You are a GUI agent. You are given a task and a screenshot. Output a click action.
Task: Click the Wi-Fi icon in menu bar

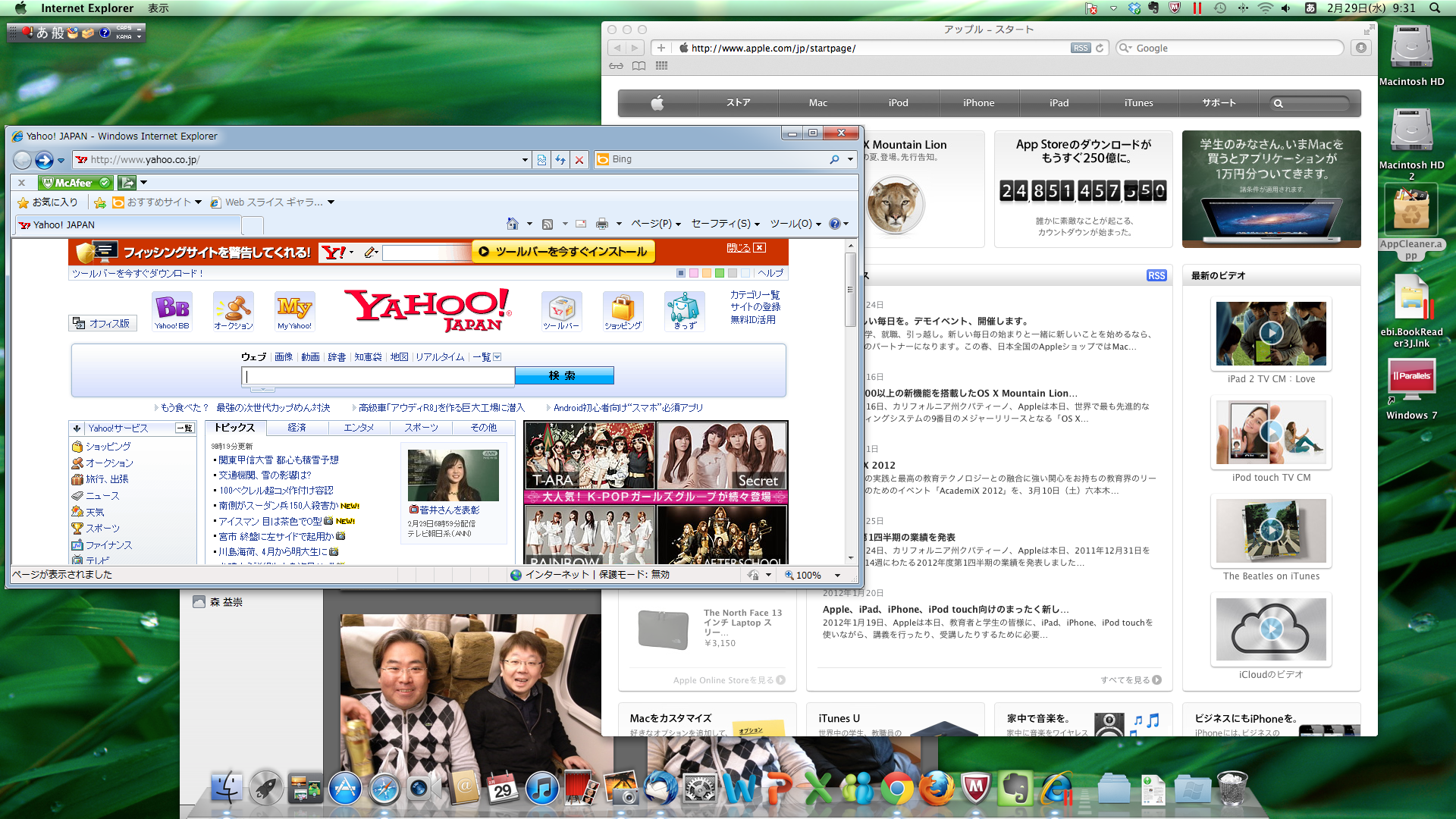[x=1265, y=8]
